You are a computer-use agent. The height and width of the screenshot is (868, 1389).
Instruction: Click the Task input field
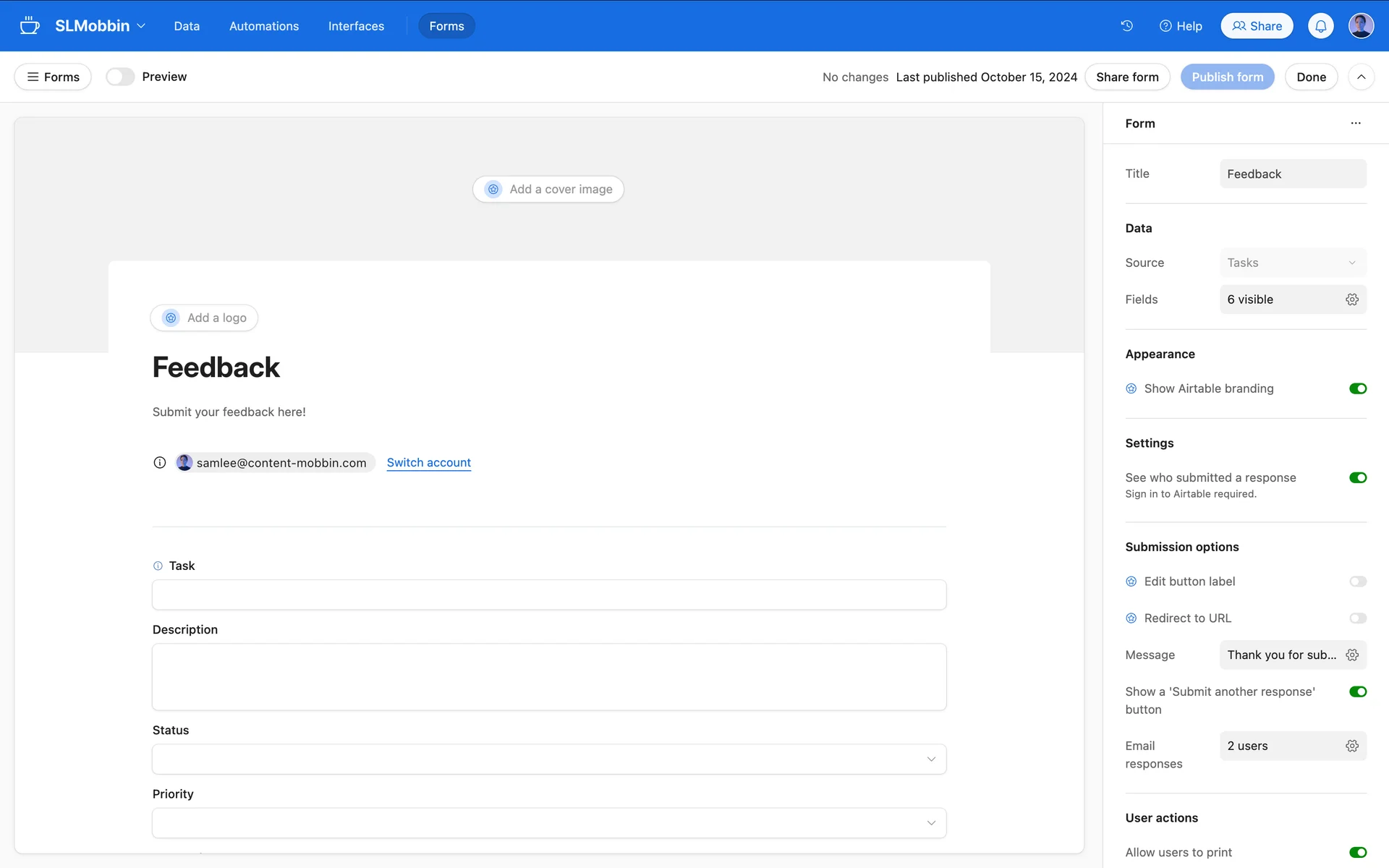click(548, 595)
